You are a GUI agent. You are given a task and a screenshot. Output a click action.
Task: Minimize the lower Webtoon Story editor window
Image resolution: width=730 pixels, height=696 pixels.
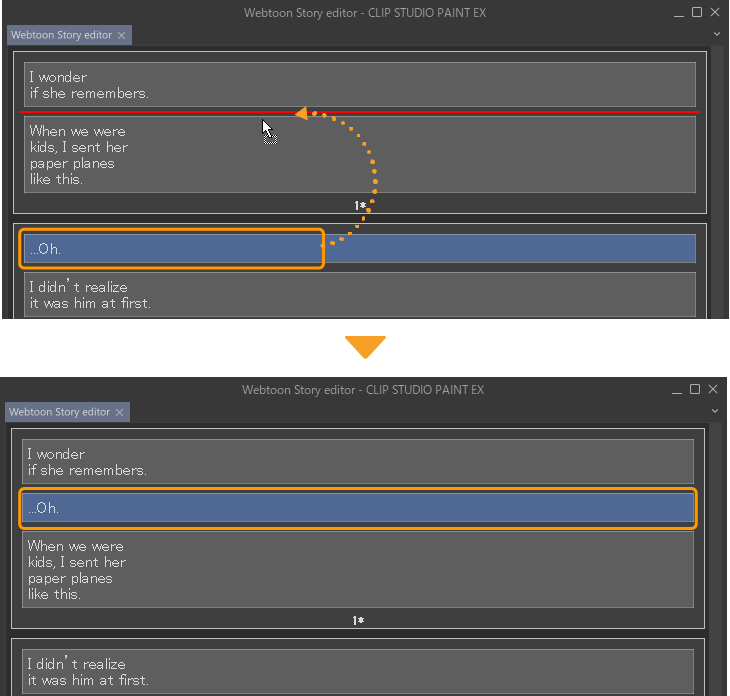(x=676, y=390)
